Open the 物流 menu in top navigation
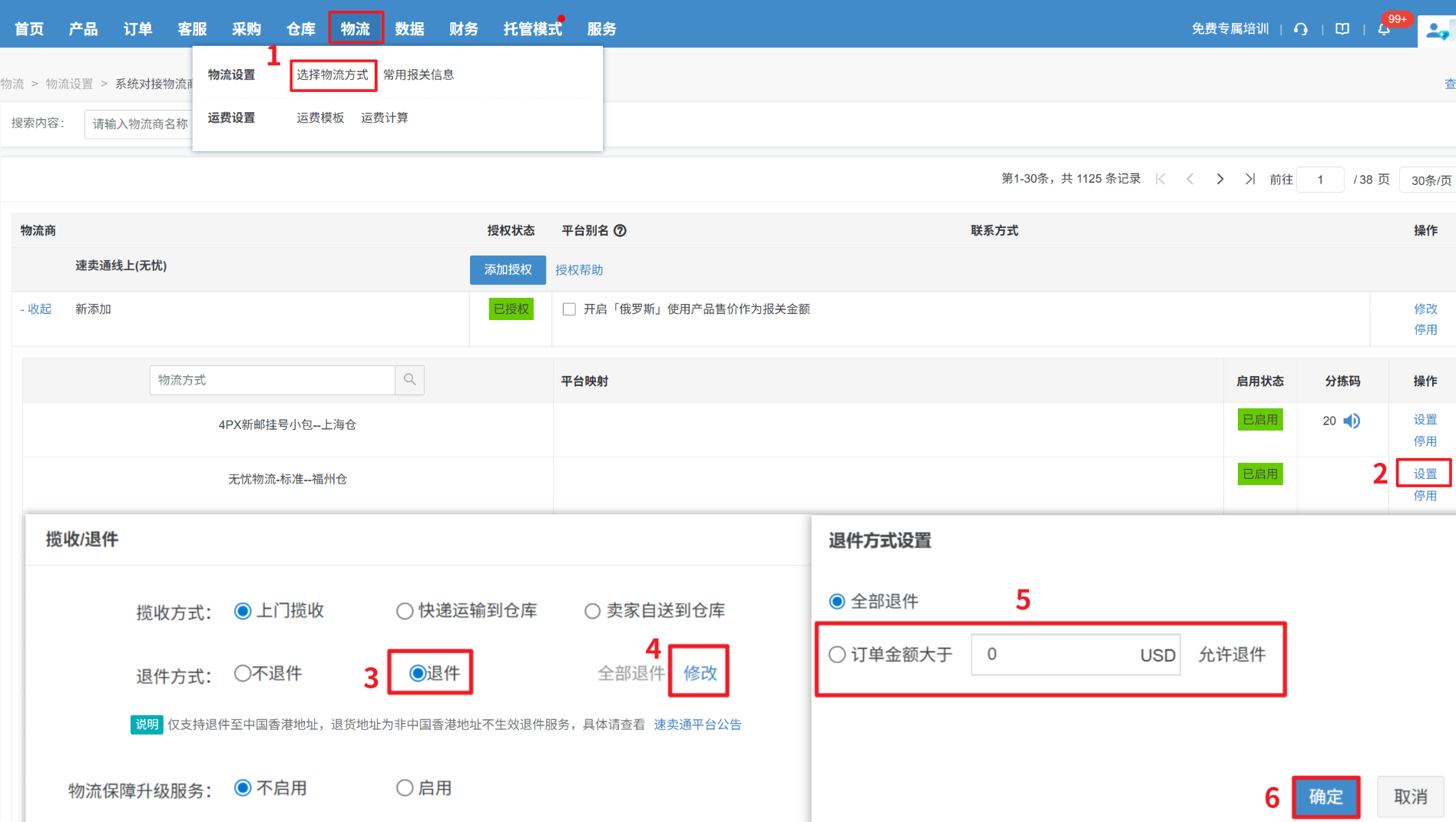The width and height of the screenshot is (1456, 822). click(x=356, y=28)
